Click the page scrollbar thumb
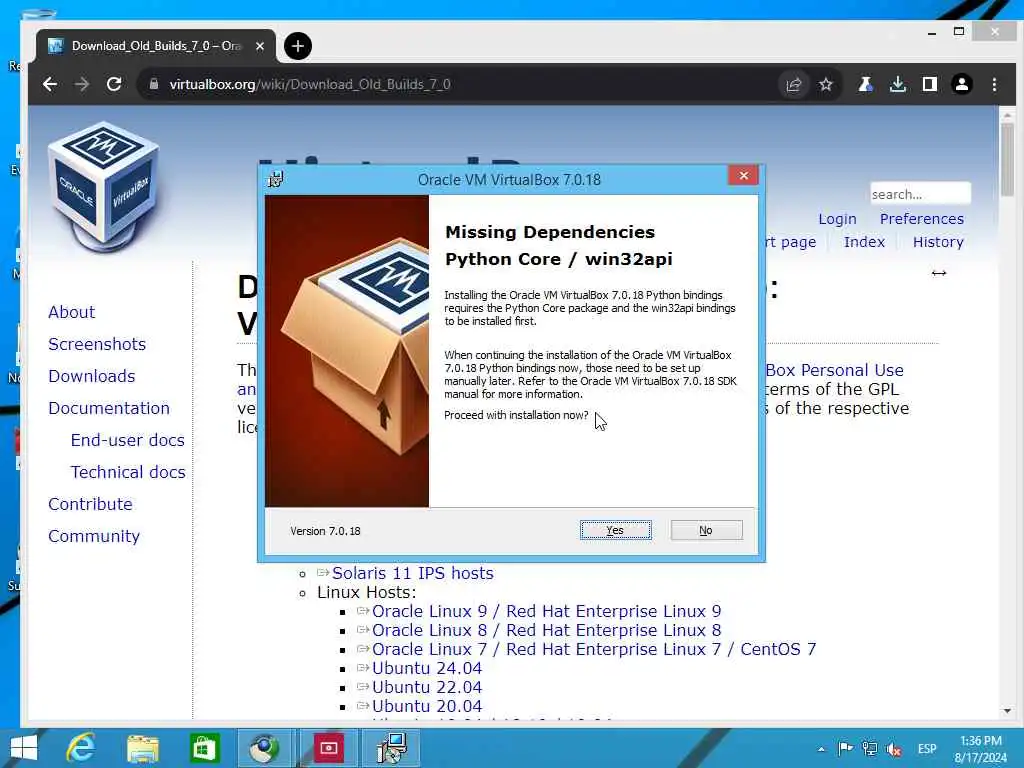Image resolution: width=1024 pixels, height=768 pixels. click(1007, 159)
